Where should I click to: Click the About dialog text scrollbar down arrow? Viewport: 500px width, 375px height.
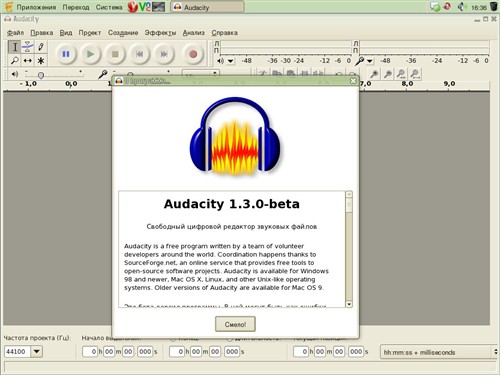pyautogui.click(x=349, y=304)
